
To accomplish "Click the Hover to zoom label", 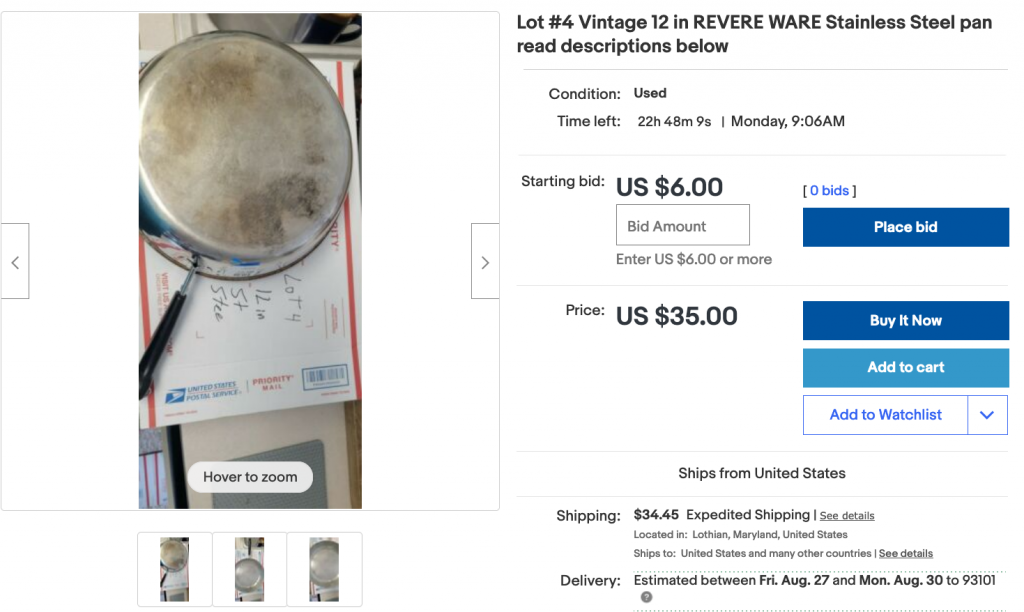I will point(250,477).
